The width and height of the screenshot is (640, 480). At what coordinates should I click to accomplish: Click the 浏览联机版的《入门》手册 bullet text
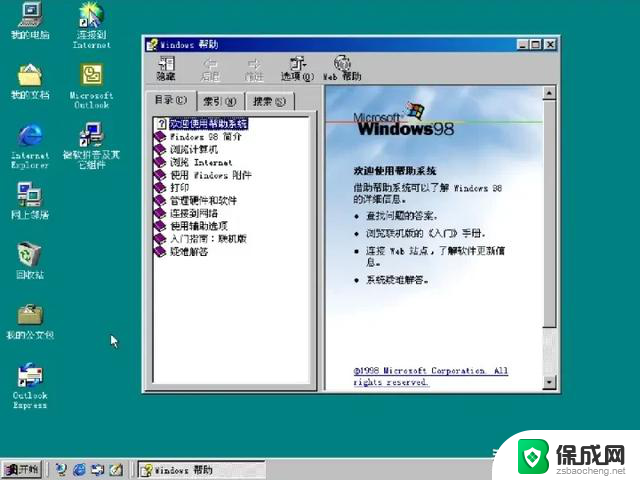[x=426, y=233]
